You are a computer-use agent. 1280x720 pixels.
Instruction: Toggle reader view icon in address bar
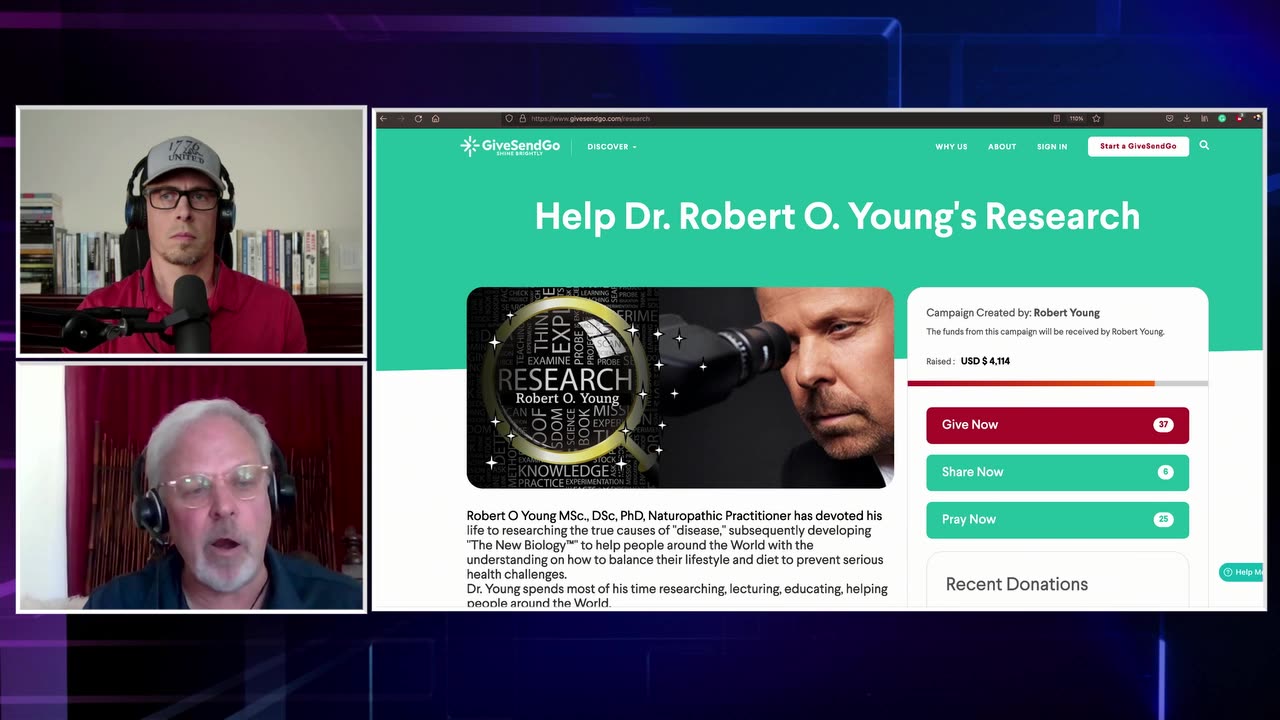pyautogui.click(x=1057, y=118)
